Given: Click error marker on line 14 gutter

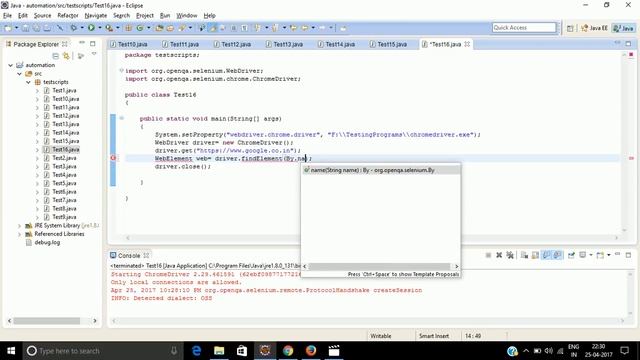Looking at the screenshot, I should [x=113, y=158].
